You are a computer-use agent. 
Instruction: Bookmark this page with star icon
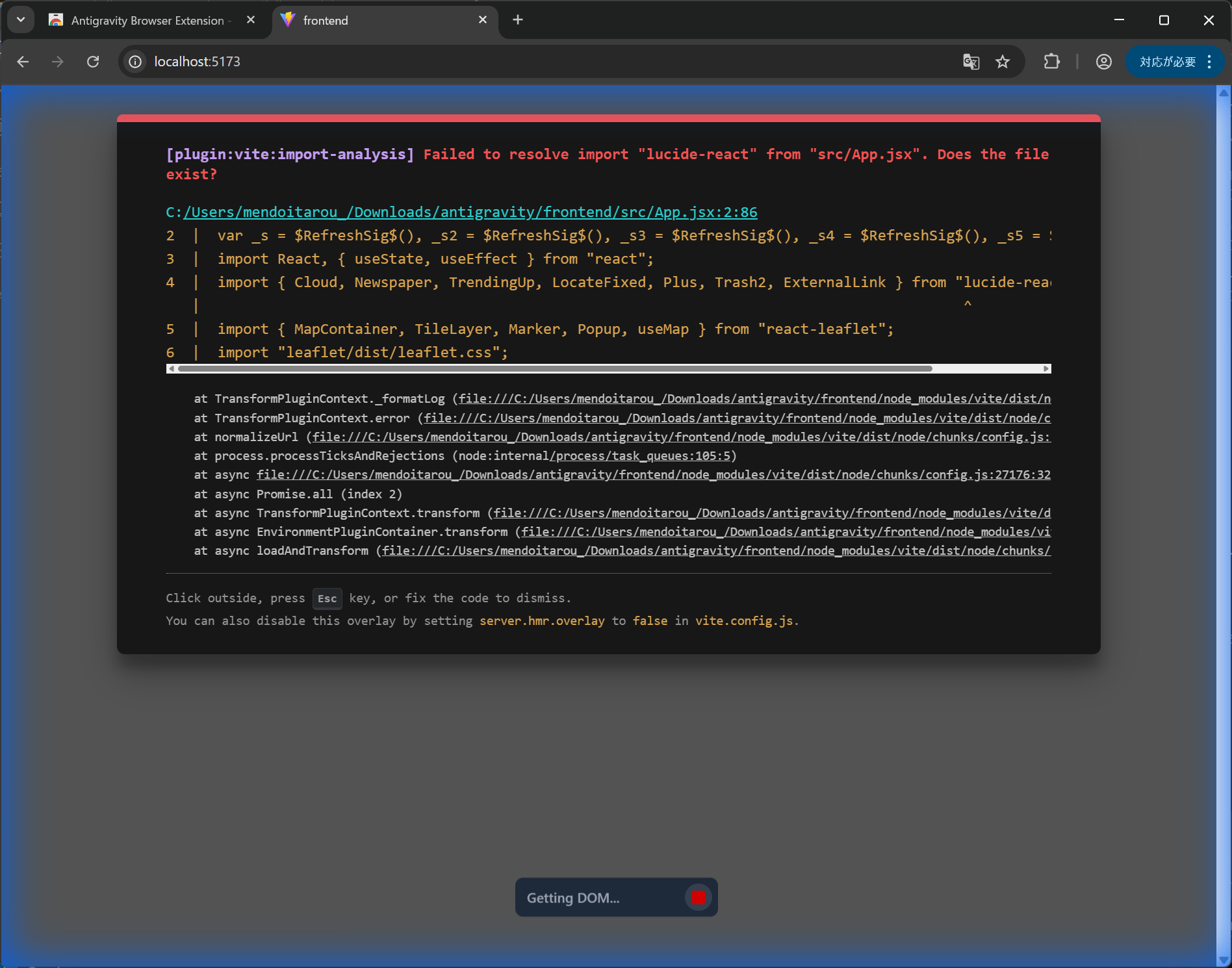pyautogui.click(x=1003, y=62)
